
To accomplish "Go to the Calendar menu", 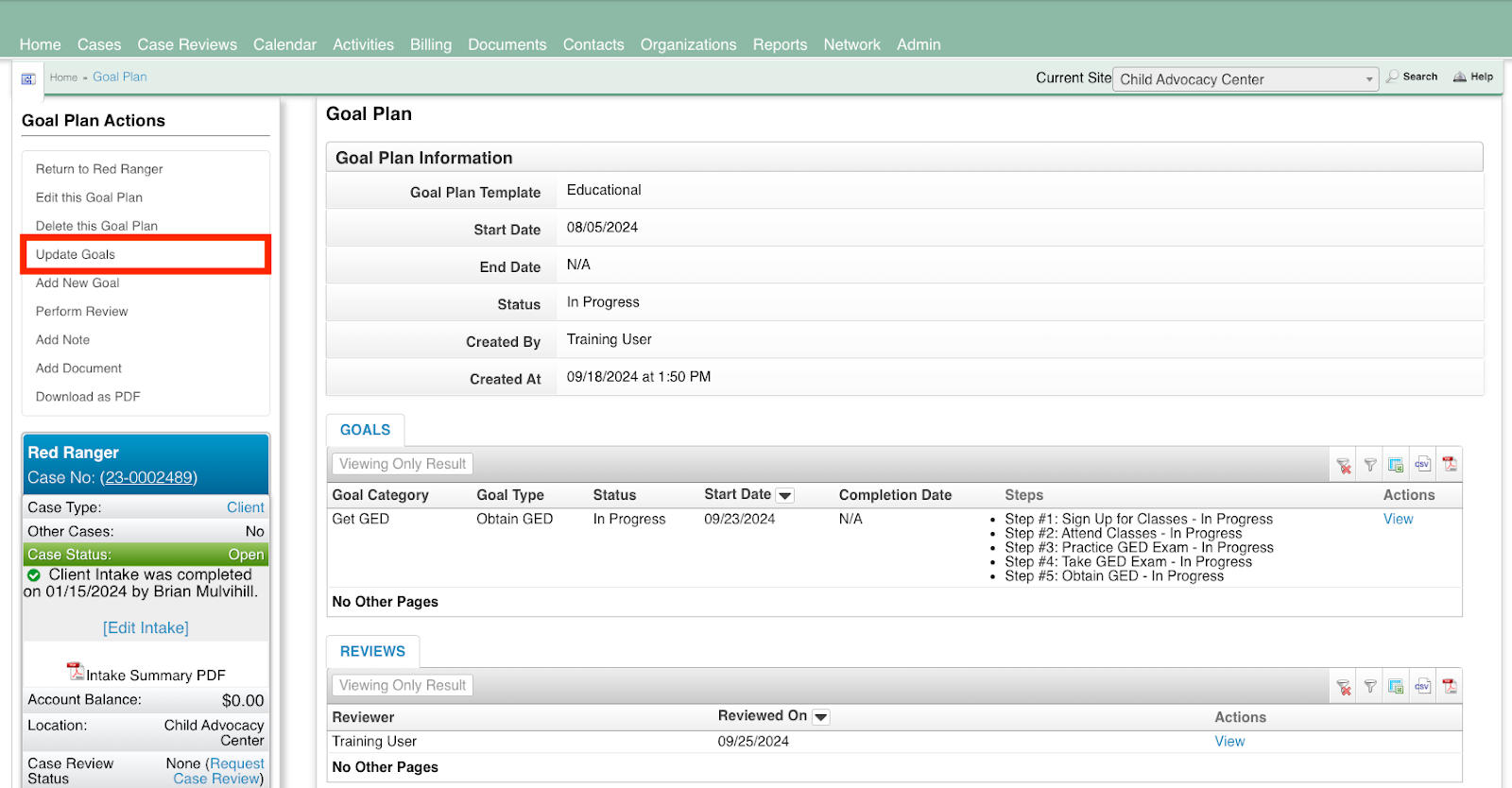I will coord(284,44).
